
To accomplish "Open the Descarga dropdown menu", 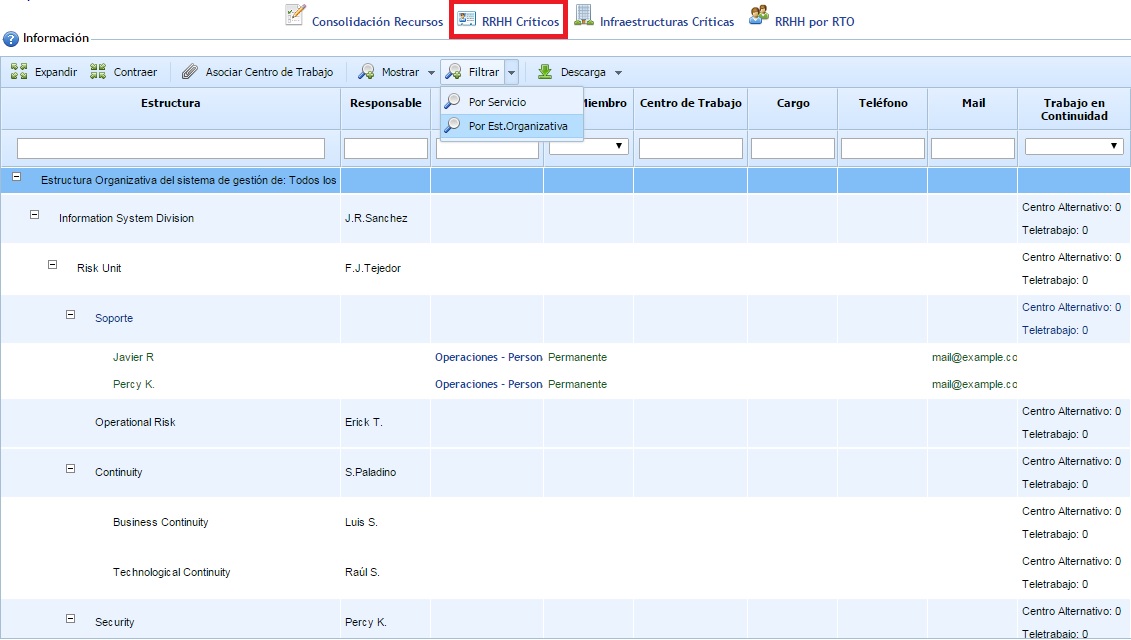I will click(x=618, y=73).
